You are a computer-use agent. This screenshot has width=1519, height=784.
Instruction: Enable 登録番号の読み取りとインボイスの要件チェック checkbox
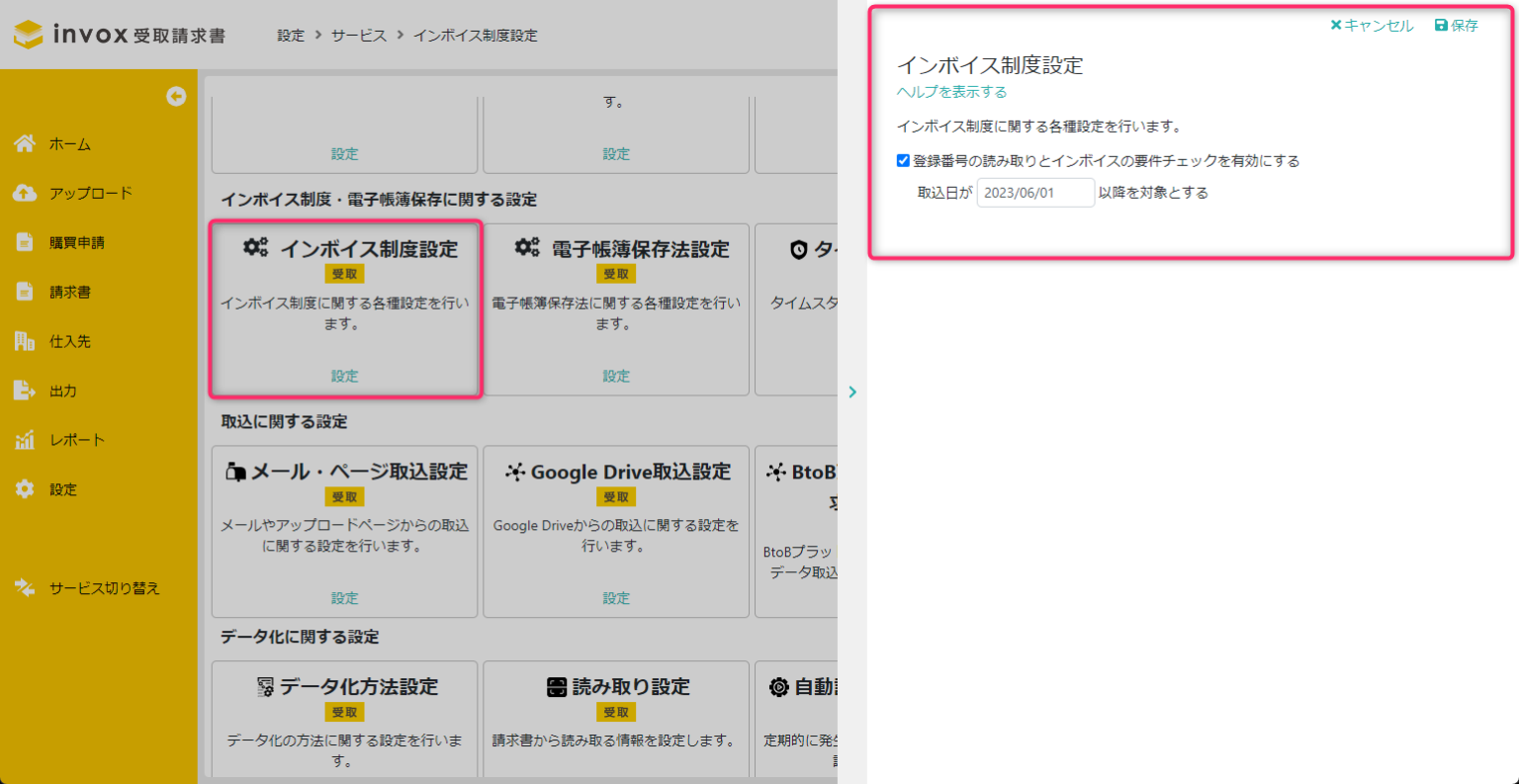(x=903, y=161)
